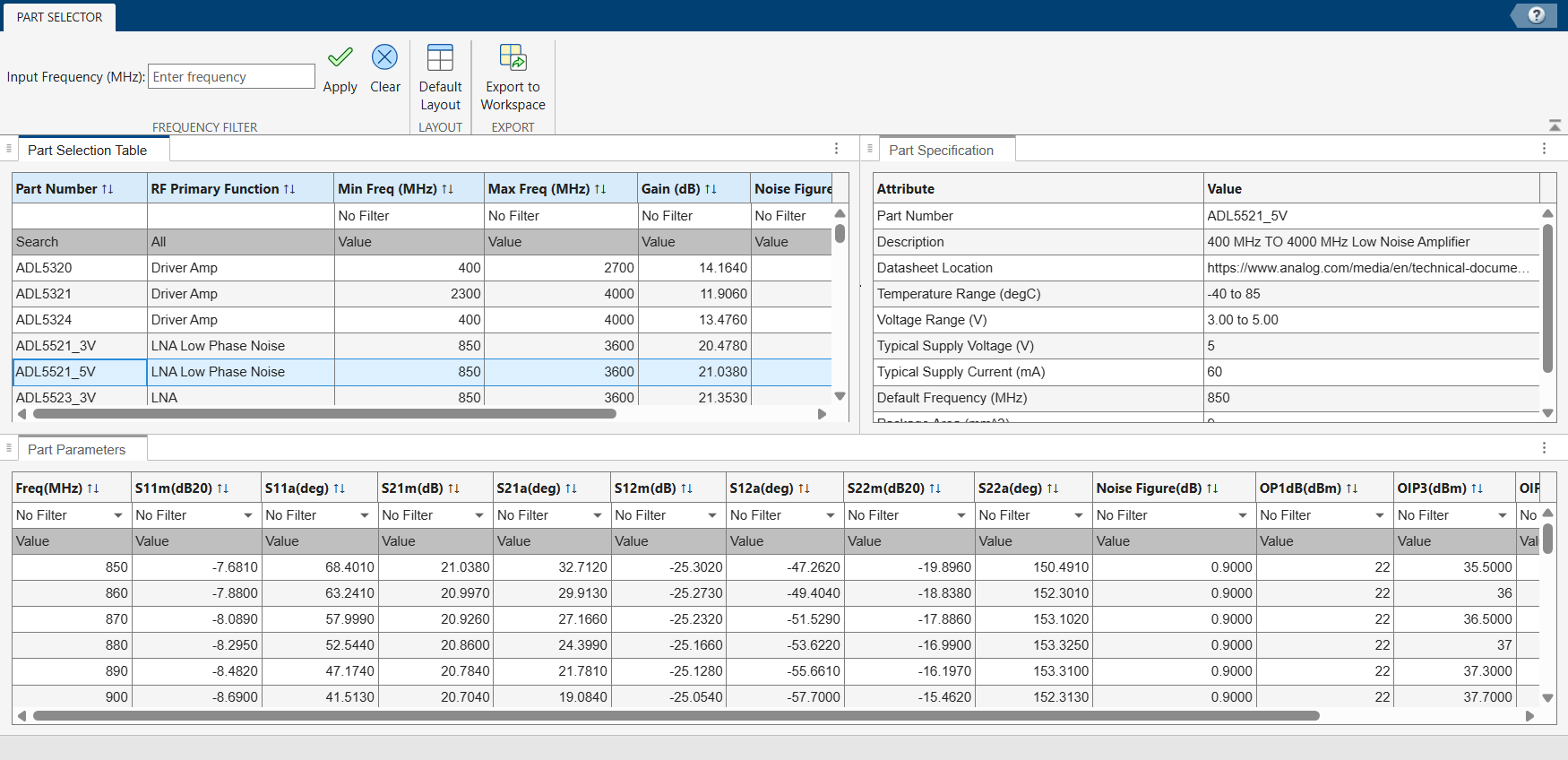Open Part Selection Table panel options menu
This screenshot has height=760, width=1568.
tap(836, 149)
